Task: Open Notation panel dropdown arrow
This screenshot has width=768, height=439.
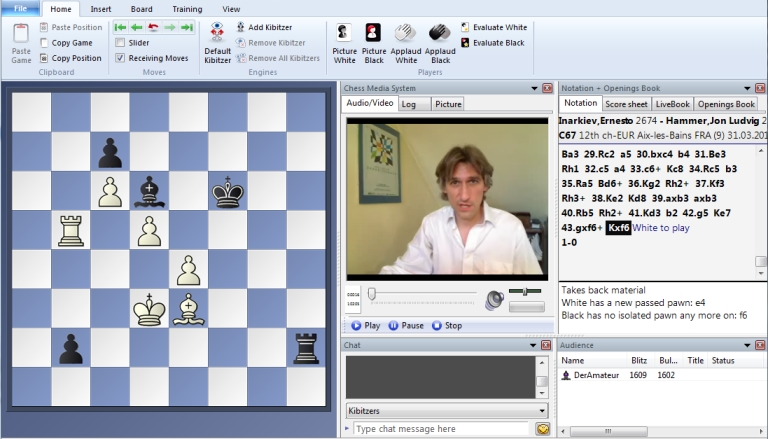Action: (x=747, y=89)
